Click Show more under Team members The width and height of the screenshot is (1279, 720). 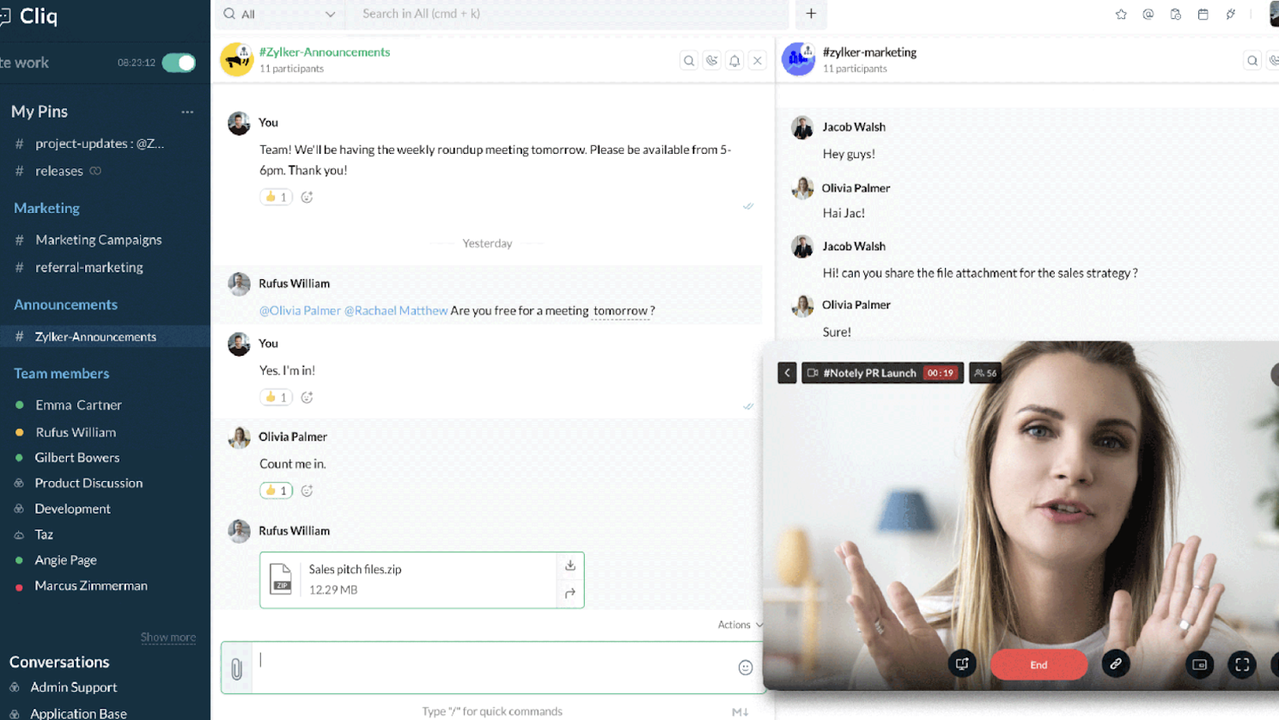(x=168, y=637)
